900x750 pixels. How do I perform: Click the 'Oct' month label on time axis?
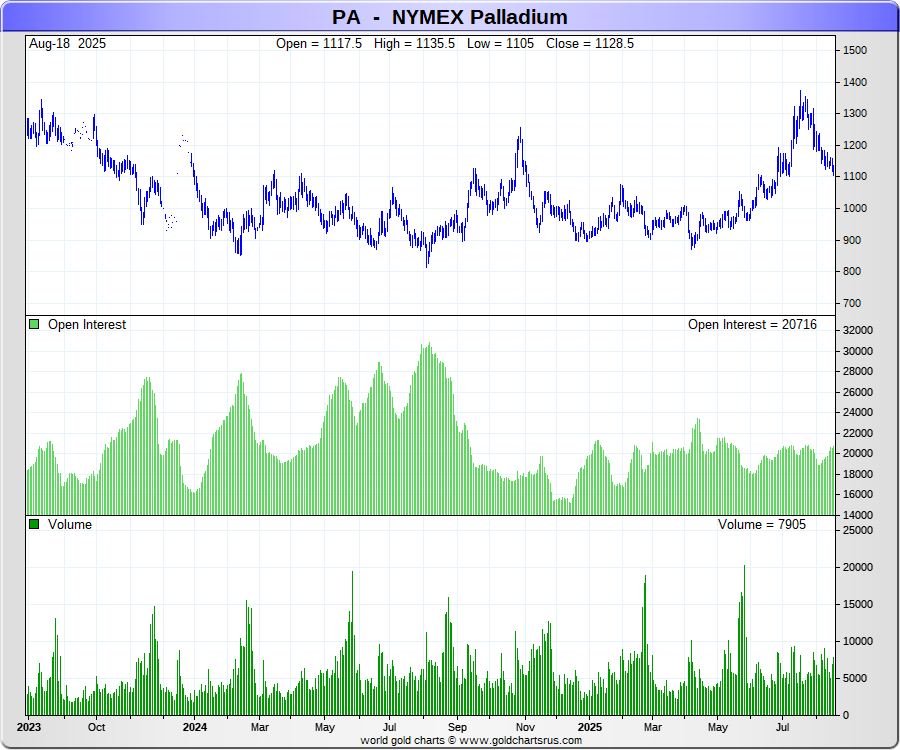(96, 728)
